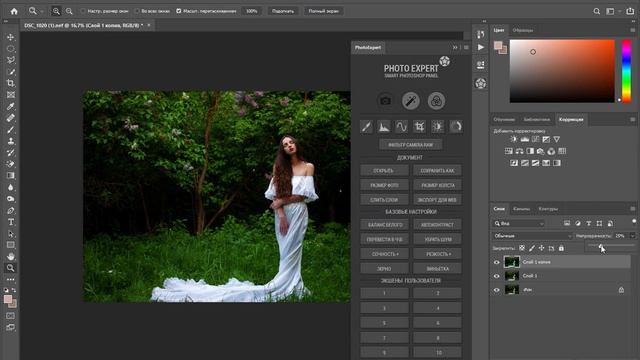640x360 pixels.
Task: Switch to the 'Библиотеки' tab
Action: point(537,120)
